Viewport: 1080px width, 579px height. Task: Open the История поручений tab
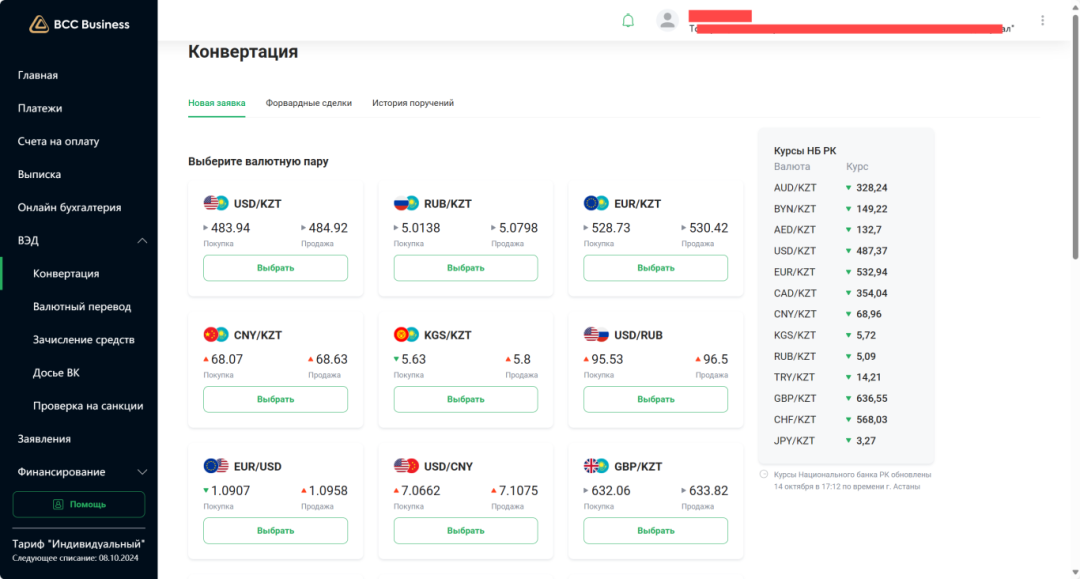(x=413, y=103)
